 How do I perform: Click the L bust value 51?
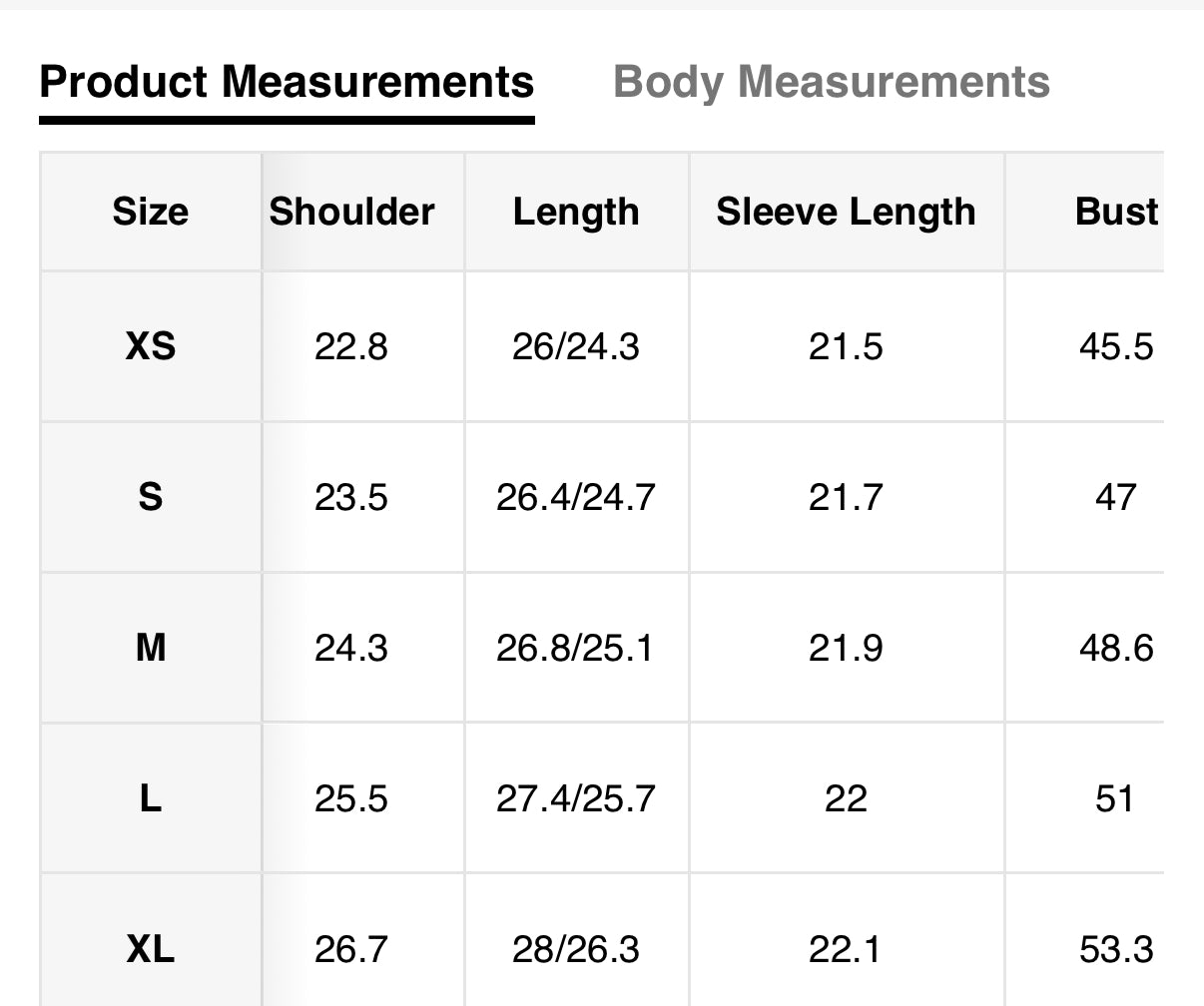coord(1115,798)
